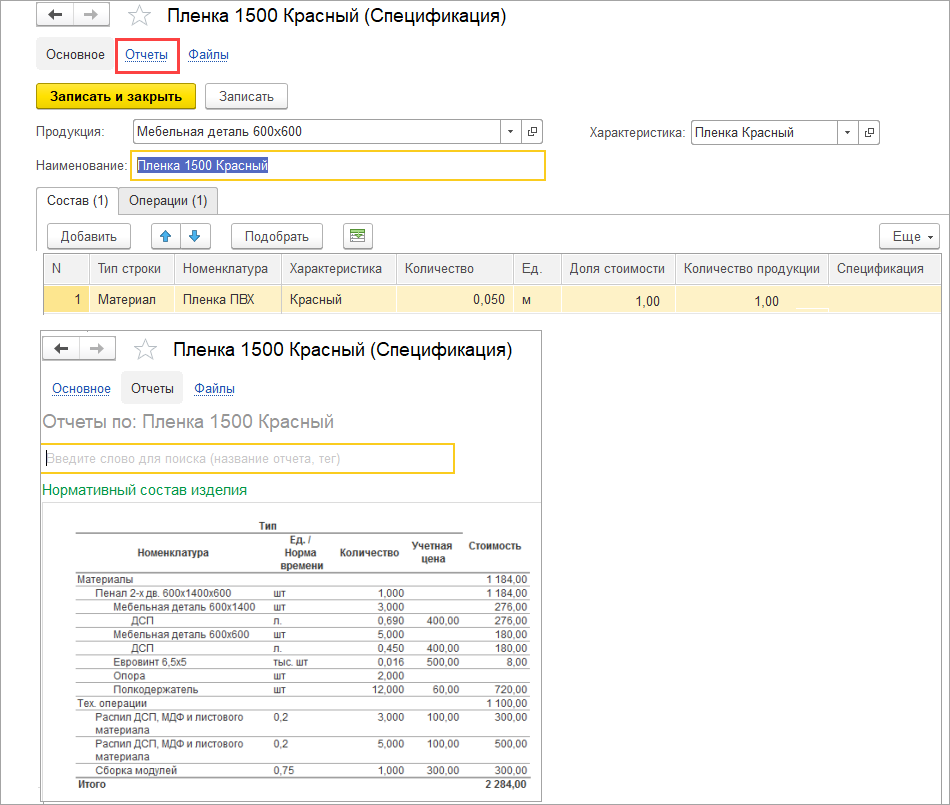Screen dimensions: 950x805
Task: Move the row down with the blue down arrow
Action: point(194,236)
